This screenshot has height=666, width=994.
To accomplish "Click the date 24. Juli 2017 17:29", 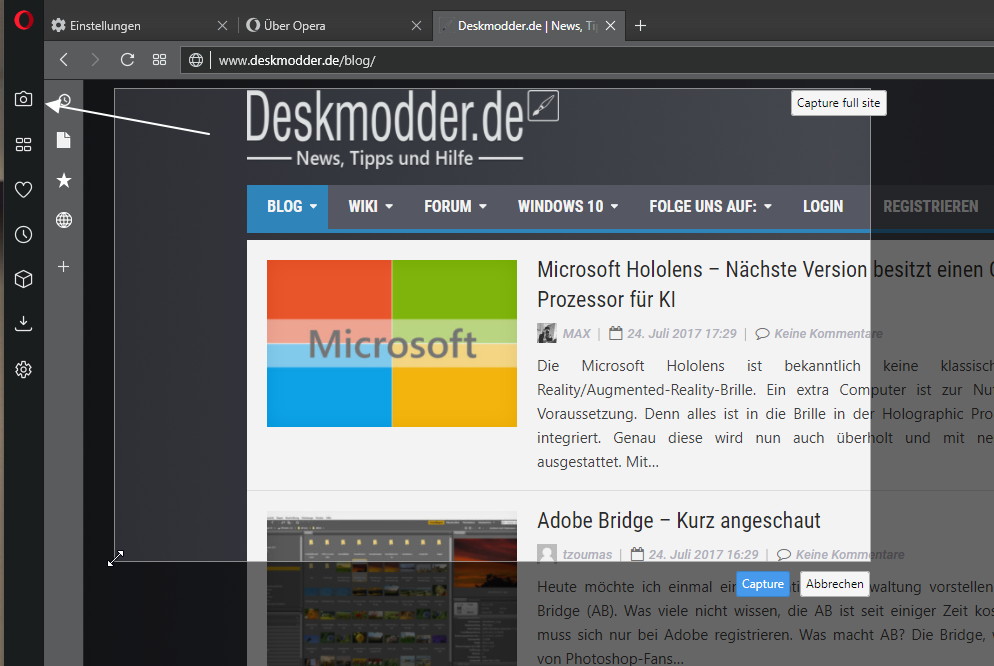I will click(x=681, y=334).
